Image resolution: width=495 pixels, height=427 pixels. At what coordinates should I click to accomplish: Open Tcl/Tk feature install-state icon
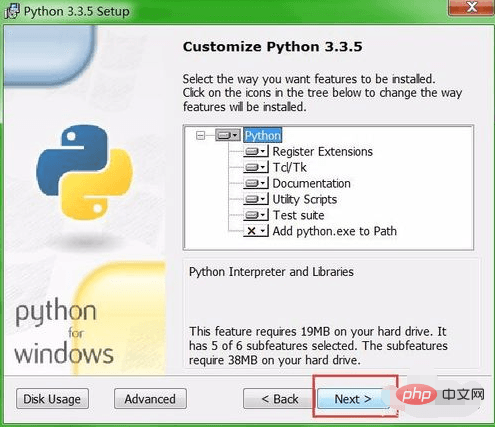[x=256, y=167]
